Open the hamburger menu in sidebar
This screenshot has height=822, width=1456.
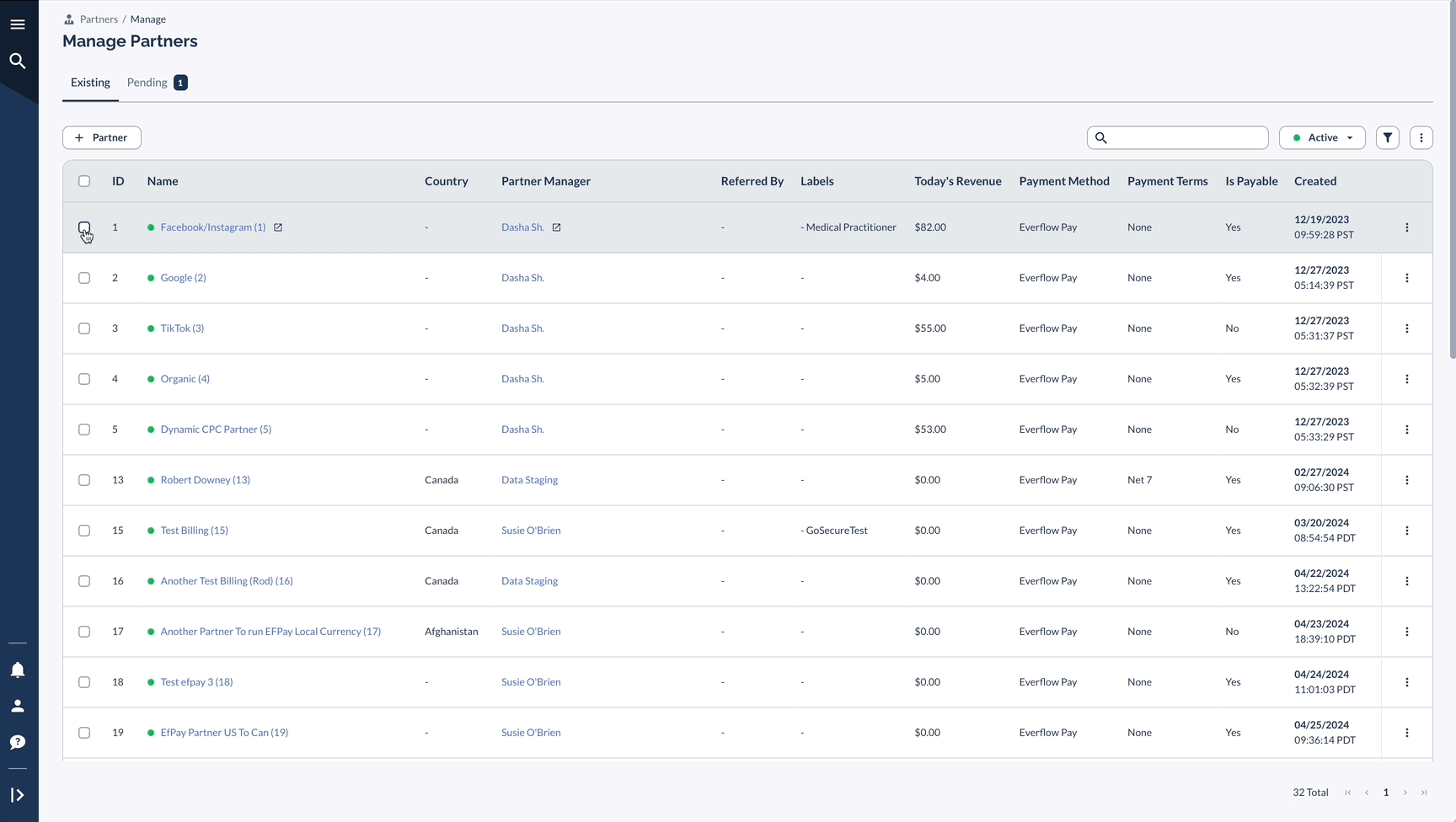18,24
